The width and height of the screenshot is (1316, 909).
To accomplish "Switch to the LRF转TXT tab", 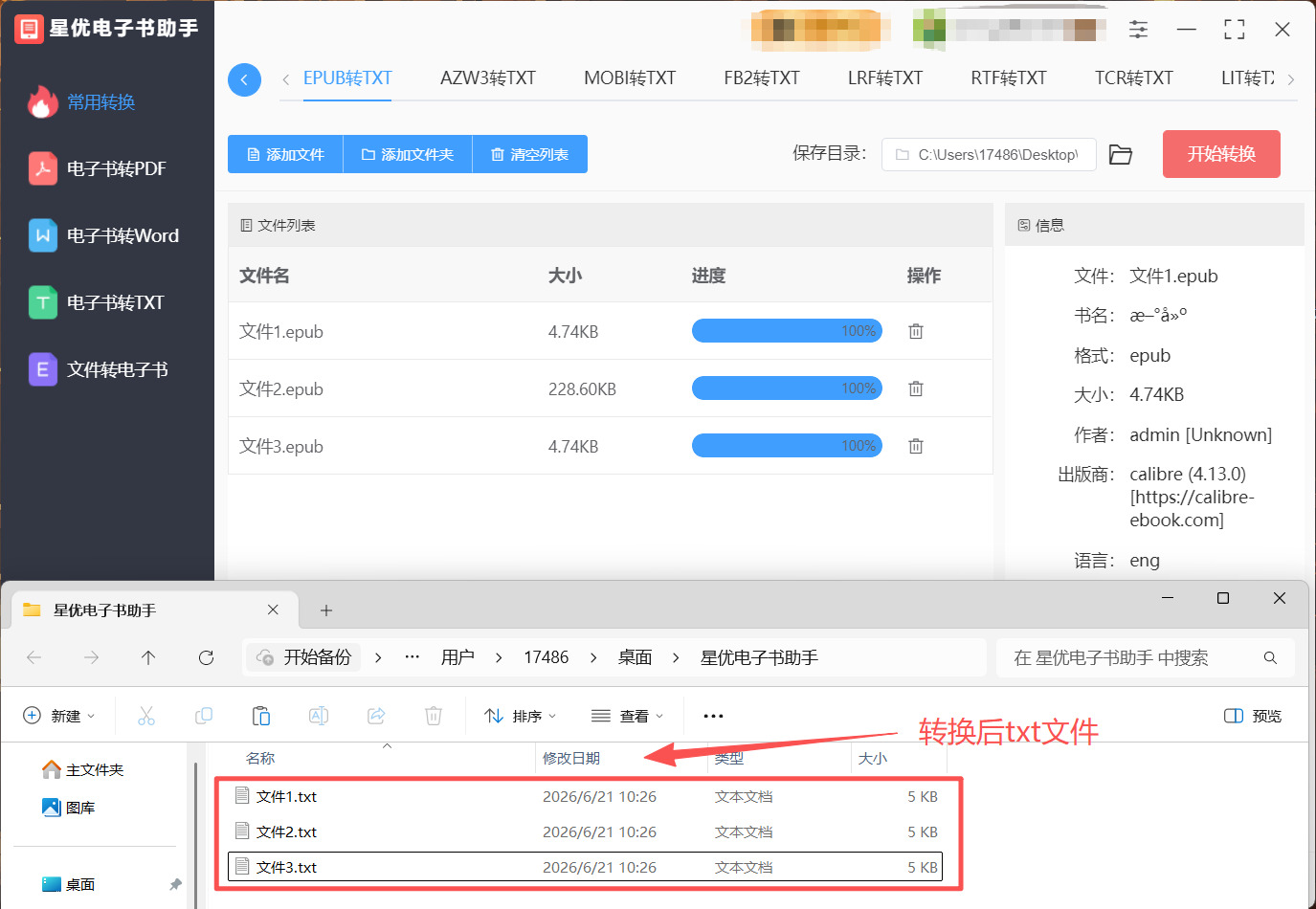I will click(x=885, y=78).
